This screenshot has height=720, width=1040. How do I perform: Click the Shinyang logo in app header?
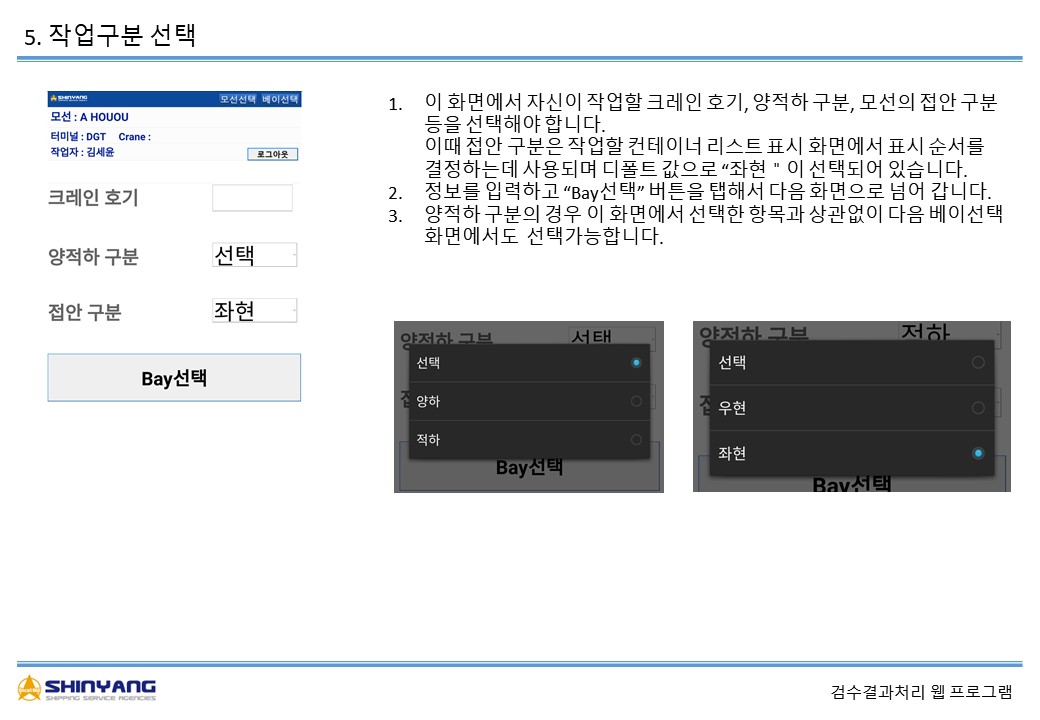coord(69,98)
